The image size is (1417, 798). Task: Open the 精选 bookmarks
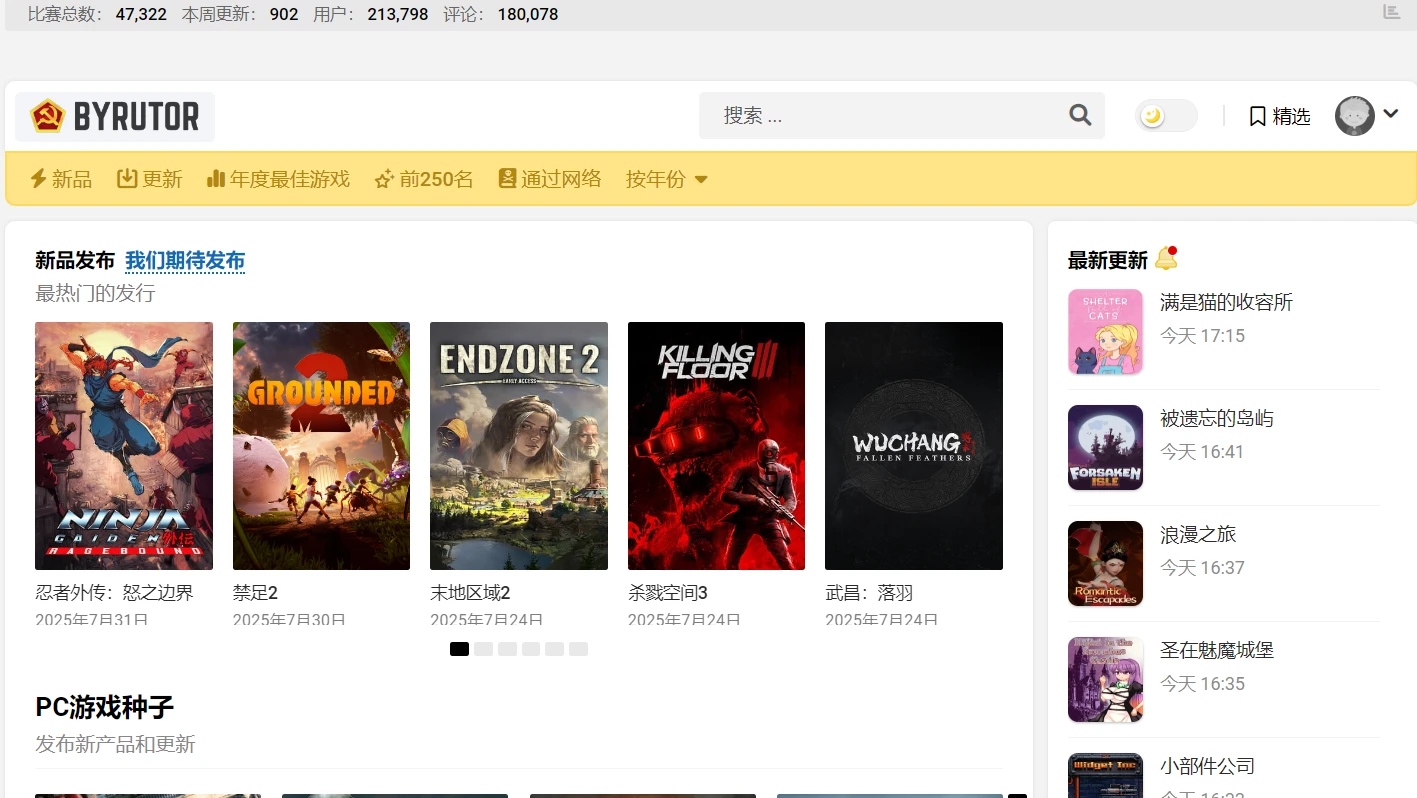tap(1279, 117)
